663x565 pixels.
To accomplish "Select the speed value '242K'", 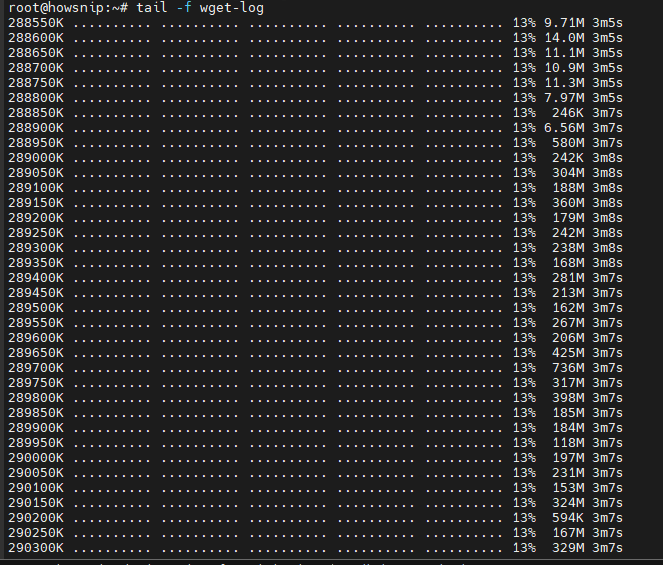I will coord(568,158).
